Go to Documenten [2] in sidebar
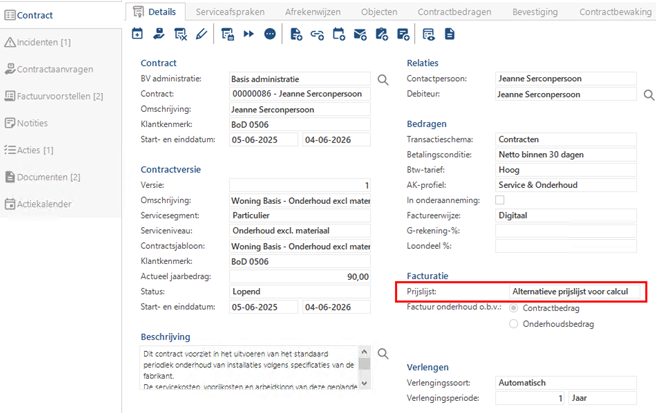The width and height of the screenshot is (661, 413). coord(43,177)
